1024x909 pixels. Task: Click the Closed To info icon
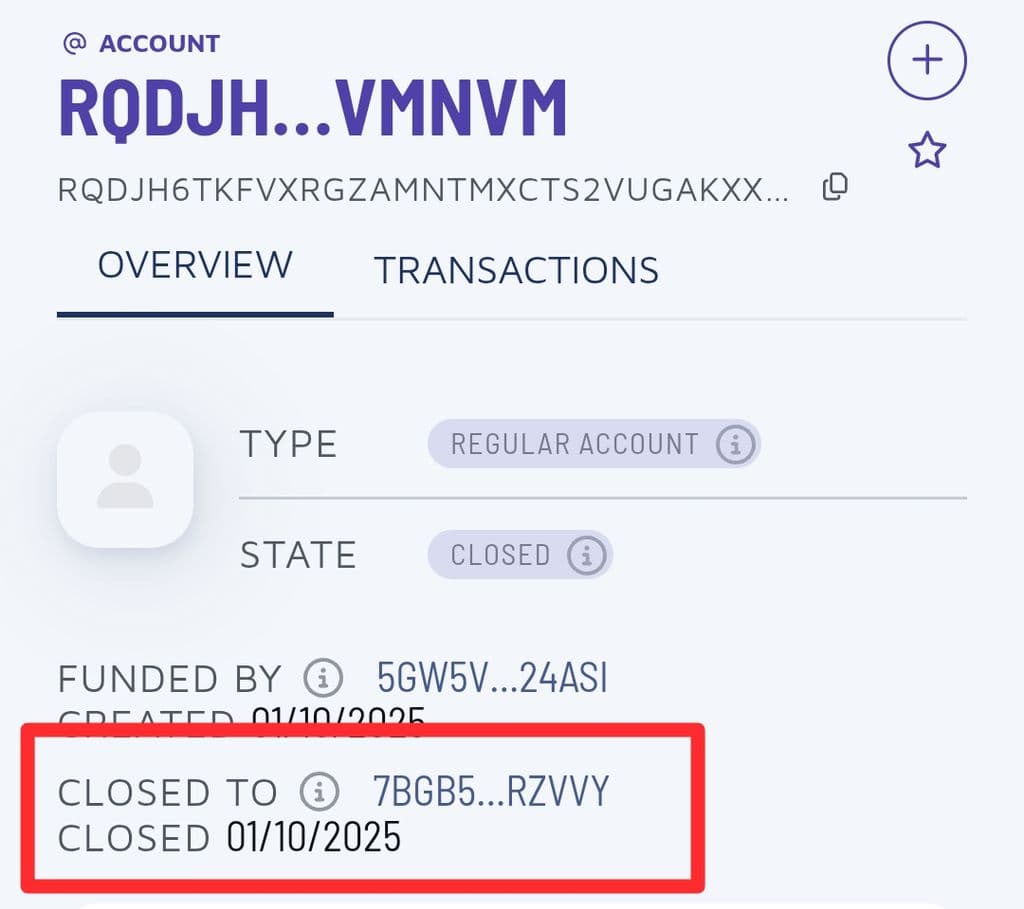point(319,791)
